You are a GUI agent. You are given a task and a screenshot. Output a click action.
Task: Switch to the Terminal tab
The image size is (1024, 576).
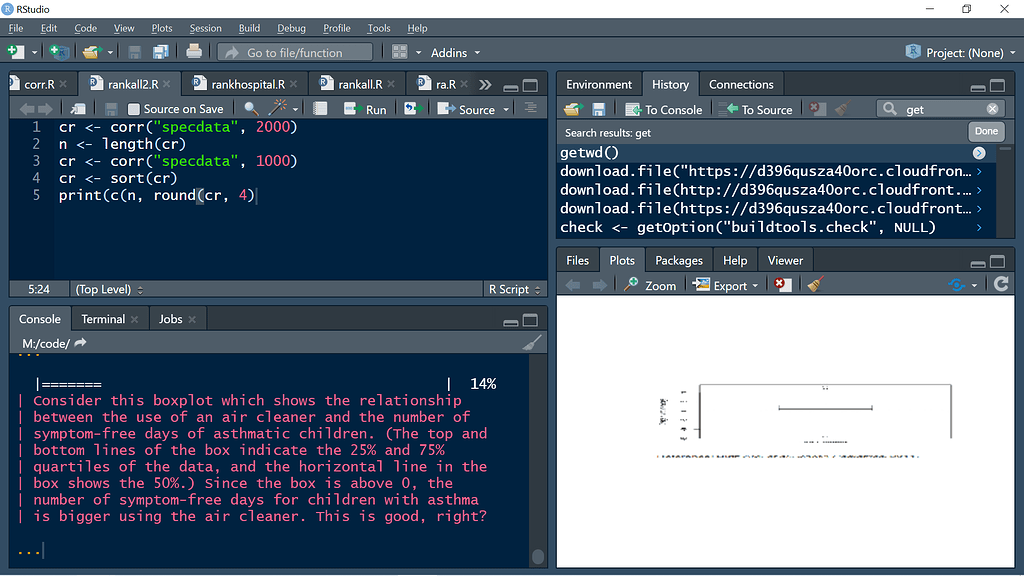click(103, 318)
